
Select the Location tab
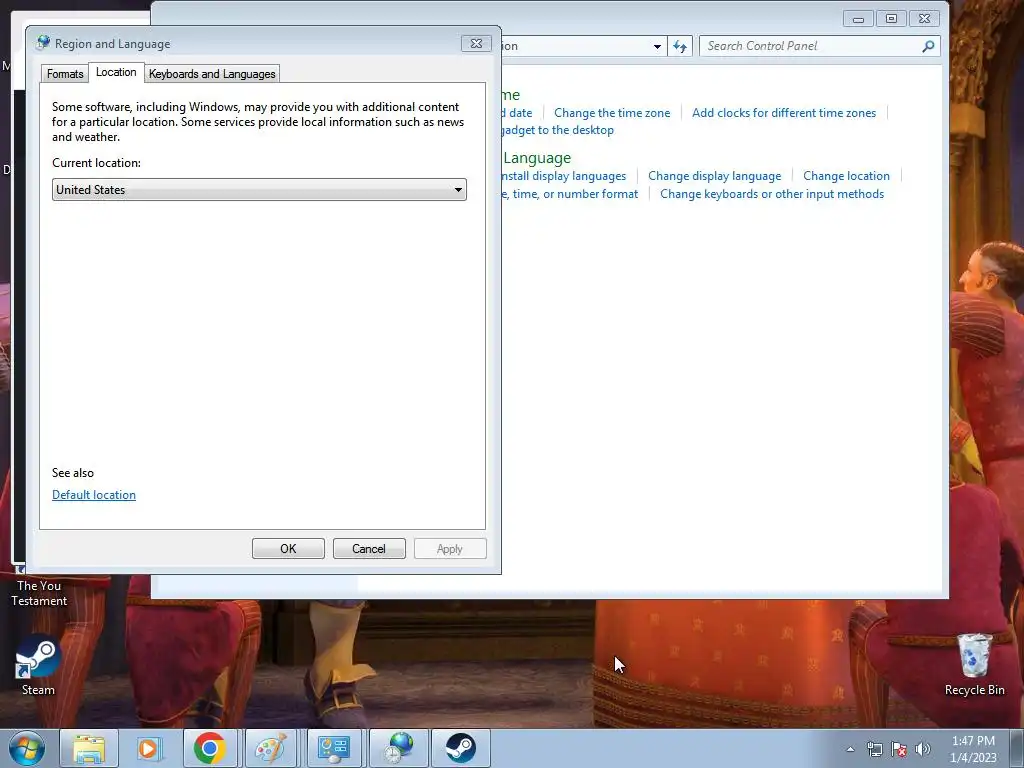(116, 72)
